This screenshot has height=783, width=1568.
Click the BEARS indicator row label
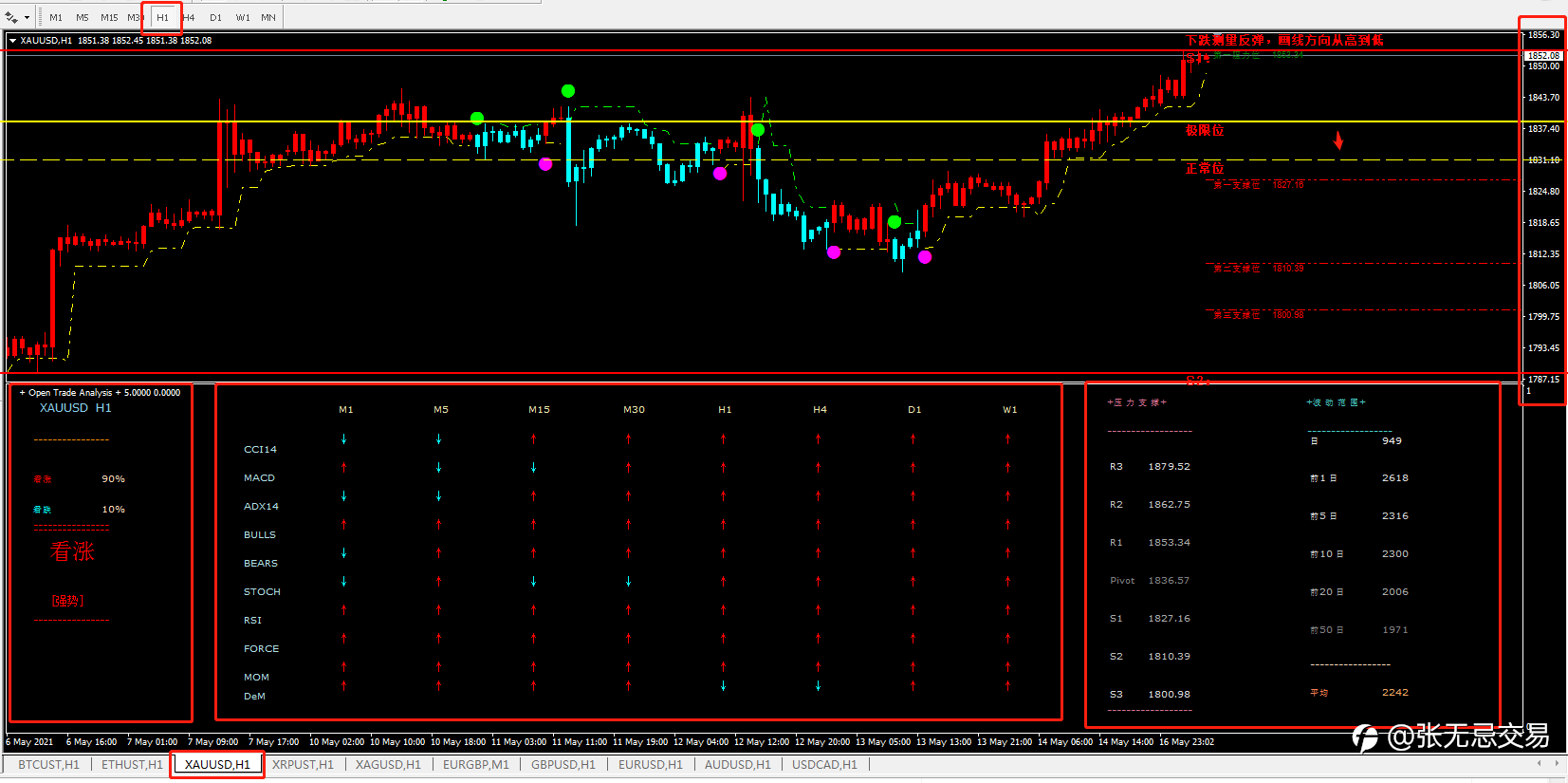[261, 564]
